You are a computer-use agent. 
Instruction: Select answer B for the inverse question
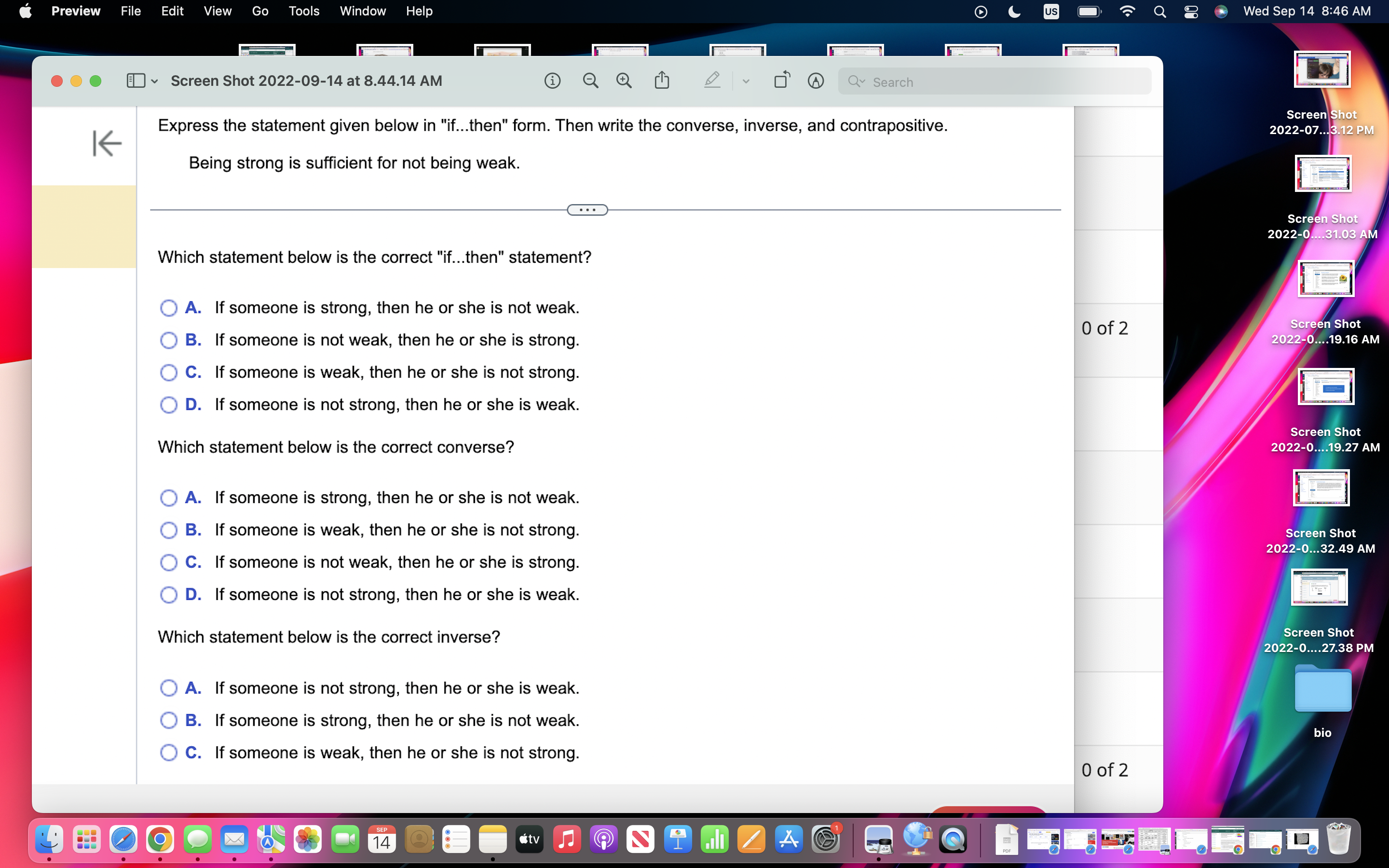(x=168, y=720)
